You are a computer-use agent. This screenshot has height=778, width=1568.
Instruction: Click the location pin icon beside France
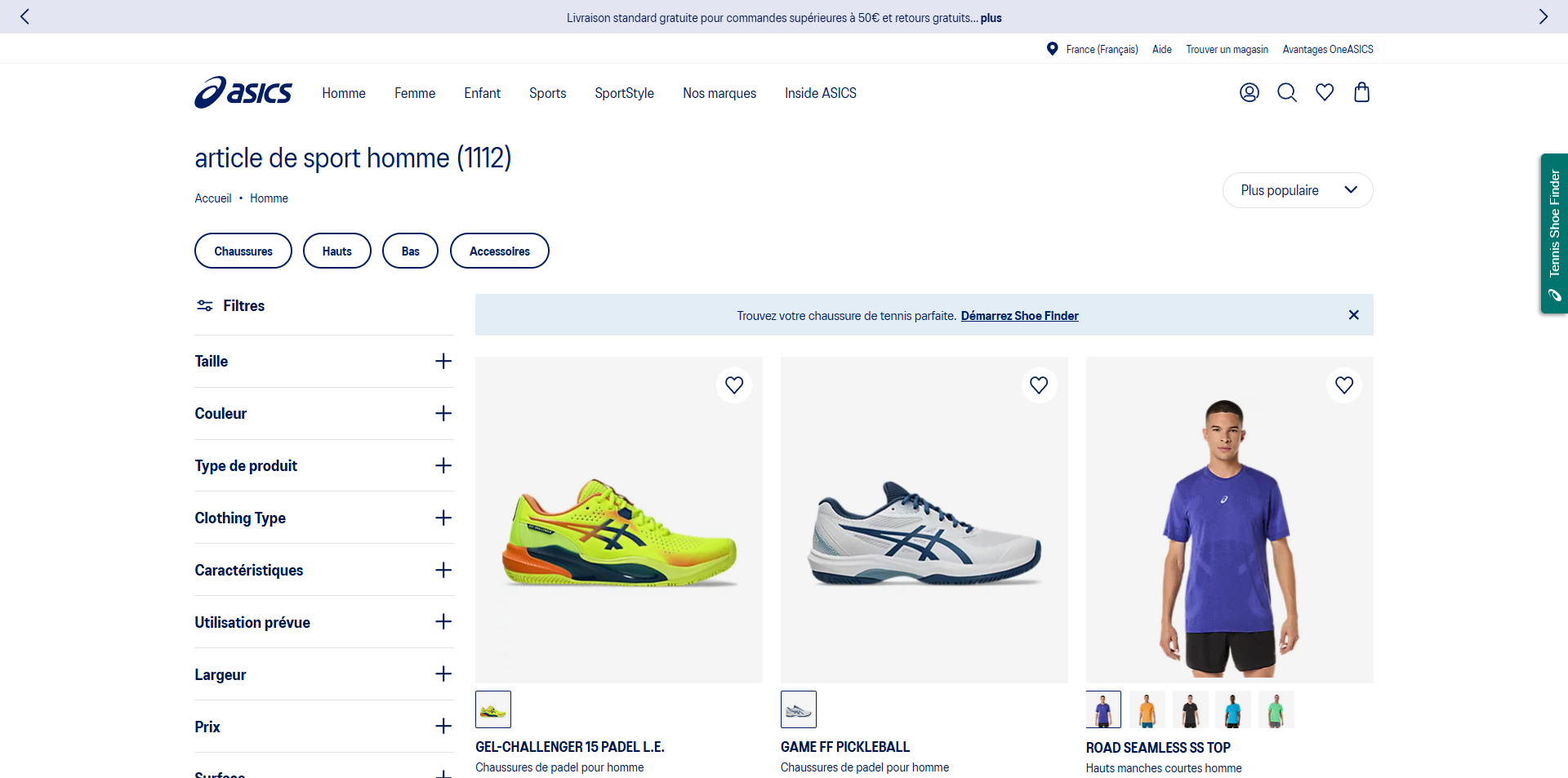(1053, 49)
